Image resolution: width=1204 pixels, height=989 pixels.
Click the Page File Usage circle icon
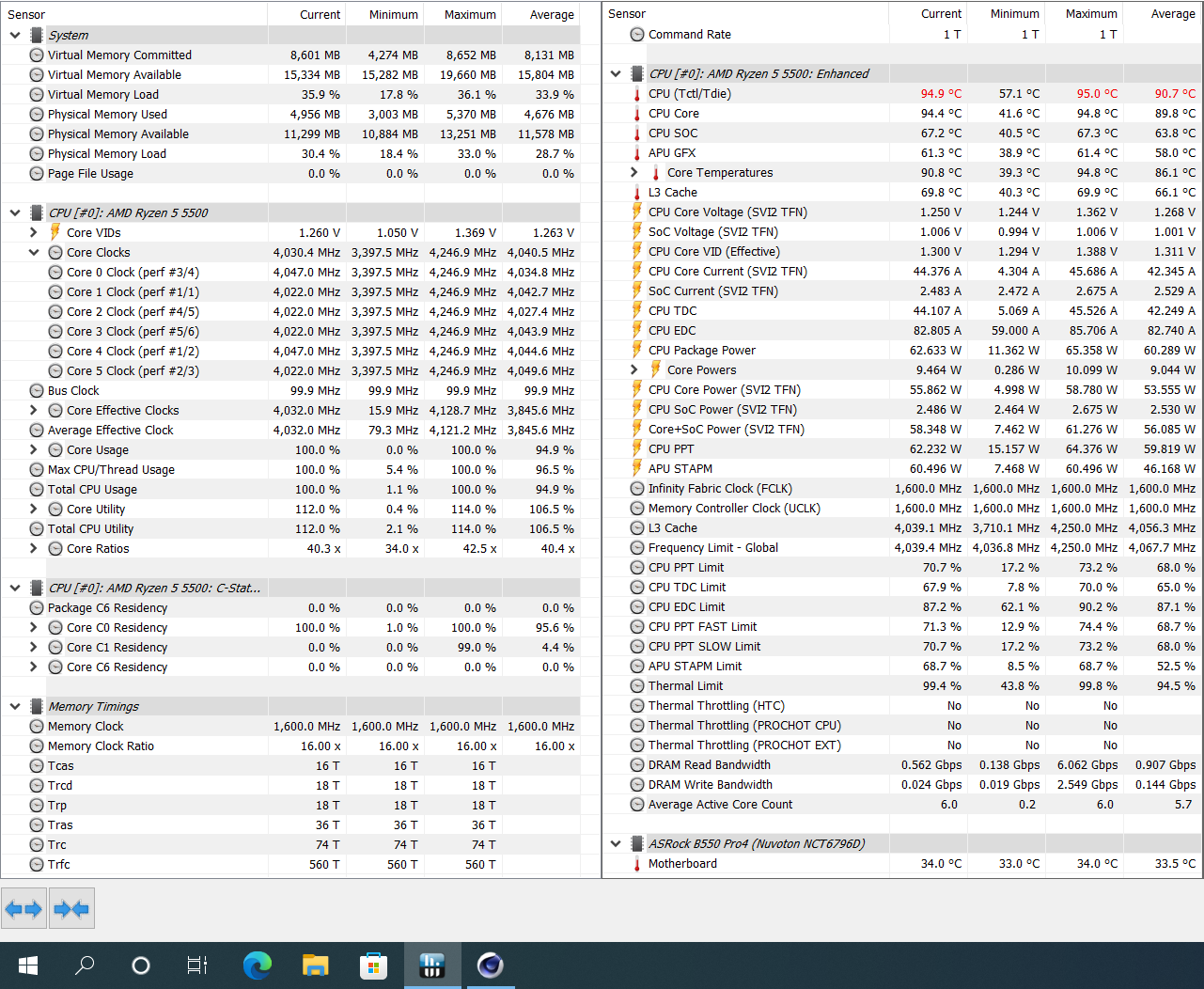tap(37, 174)
